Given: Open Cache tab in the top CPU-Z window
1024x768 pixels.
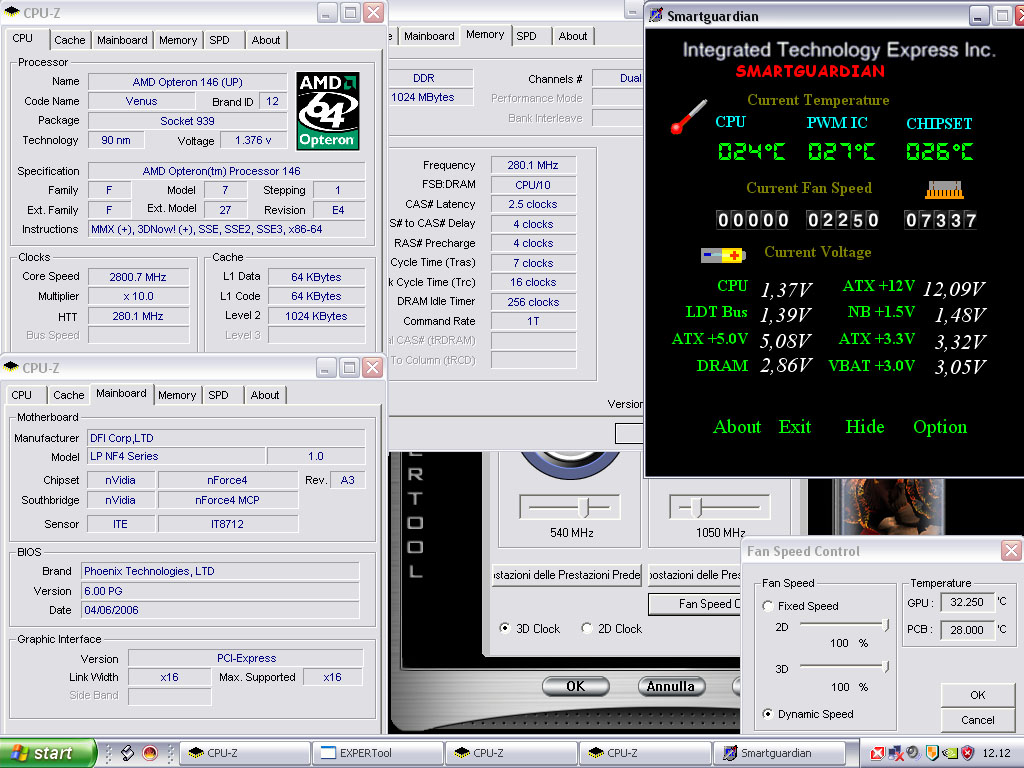Looking at the screenshot, I should pos(69,40).
